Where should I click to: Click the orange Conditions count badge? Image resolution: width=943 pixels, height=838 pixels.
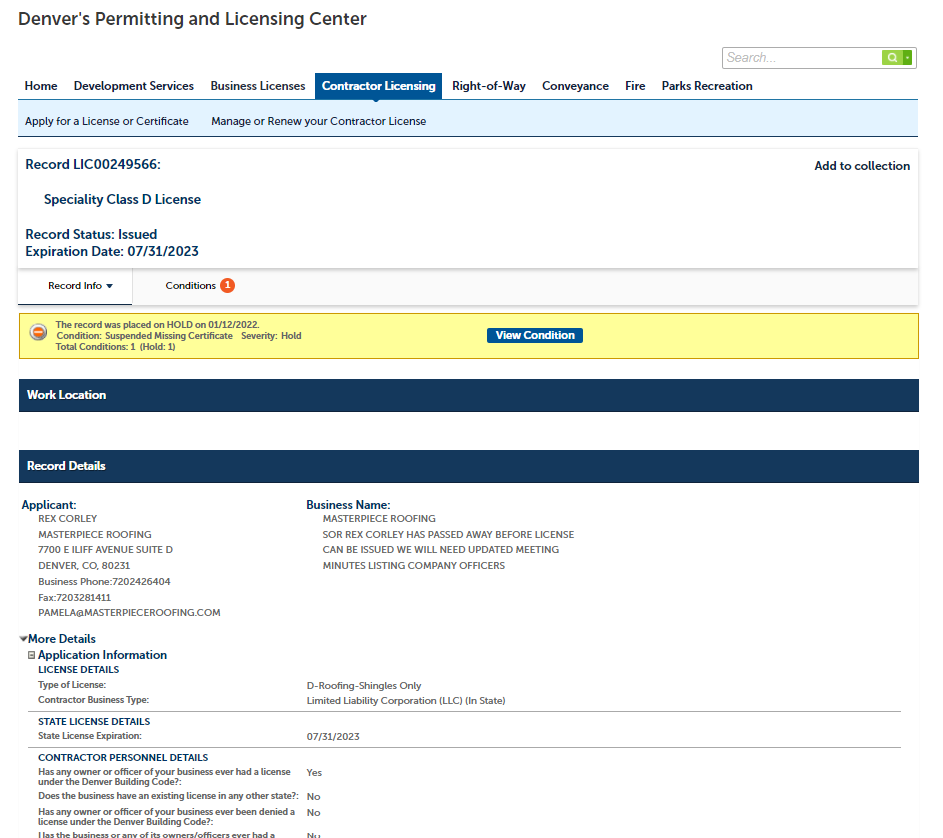tap(227, 286)
